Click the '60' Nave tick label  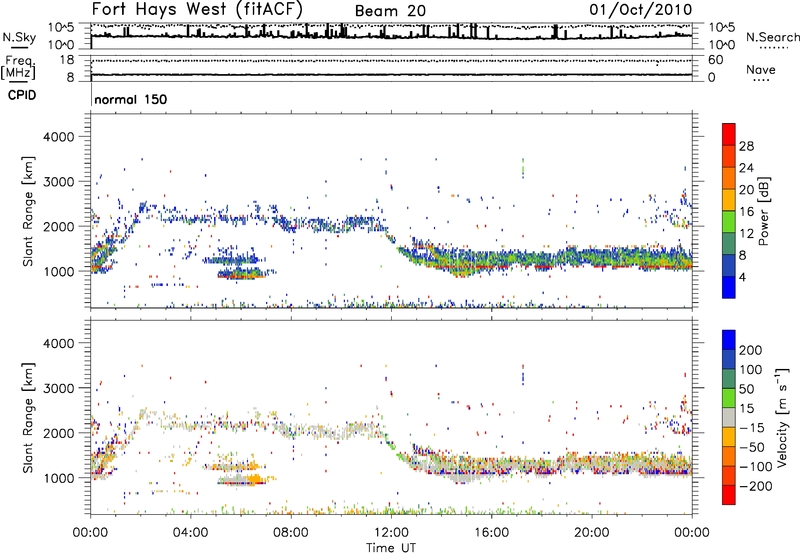(715, 60)
